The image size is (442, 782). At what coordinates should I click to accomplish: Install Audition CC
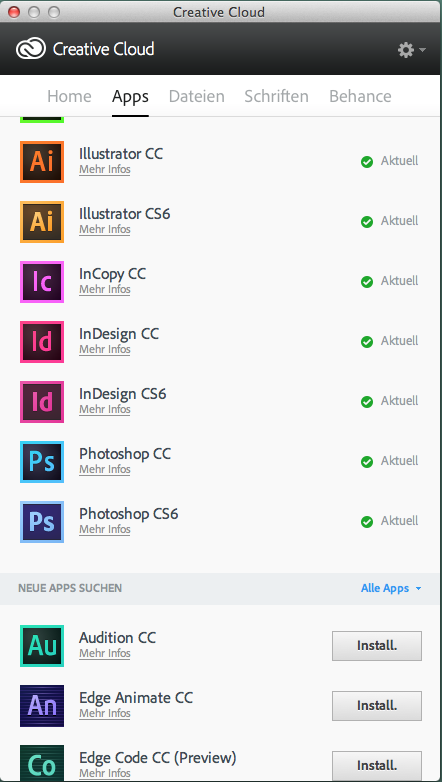point(377,646)
